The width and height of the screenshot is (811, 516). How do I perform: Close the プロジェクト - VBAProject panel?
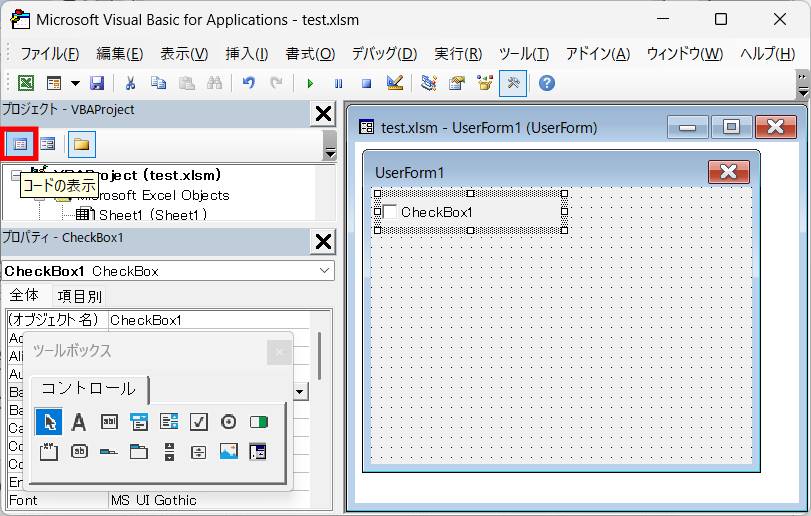coord(323,113)
